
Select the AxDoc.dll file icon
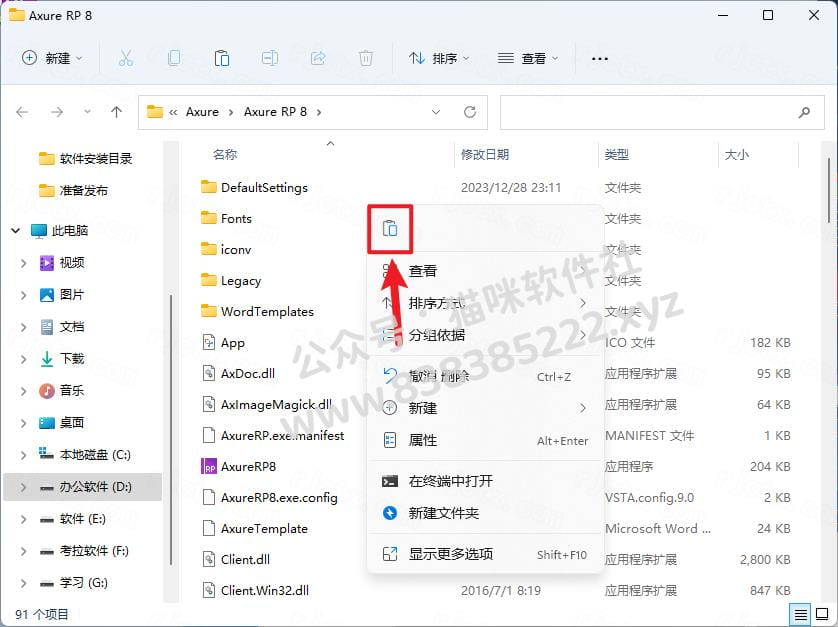coord(209,373)
